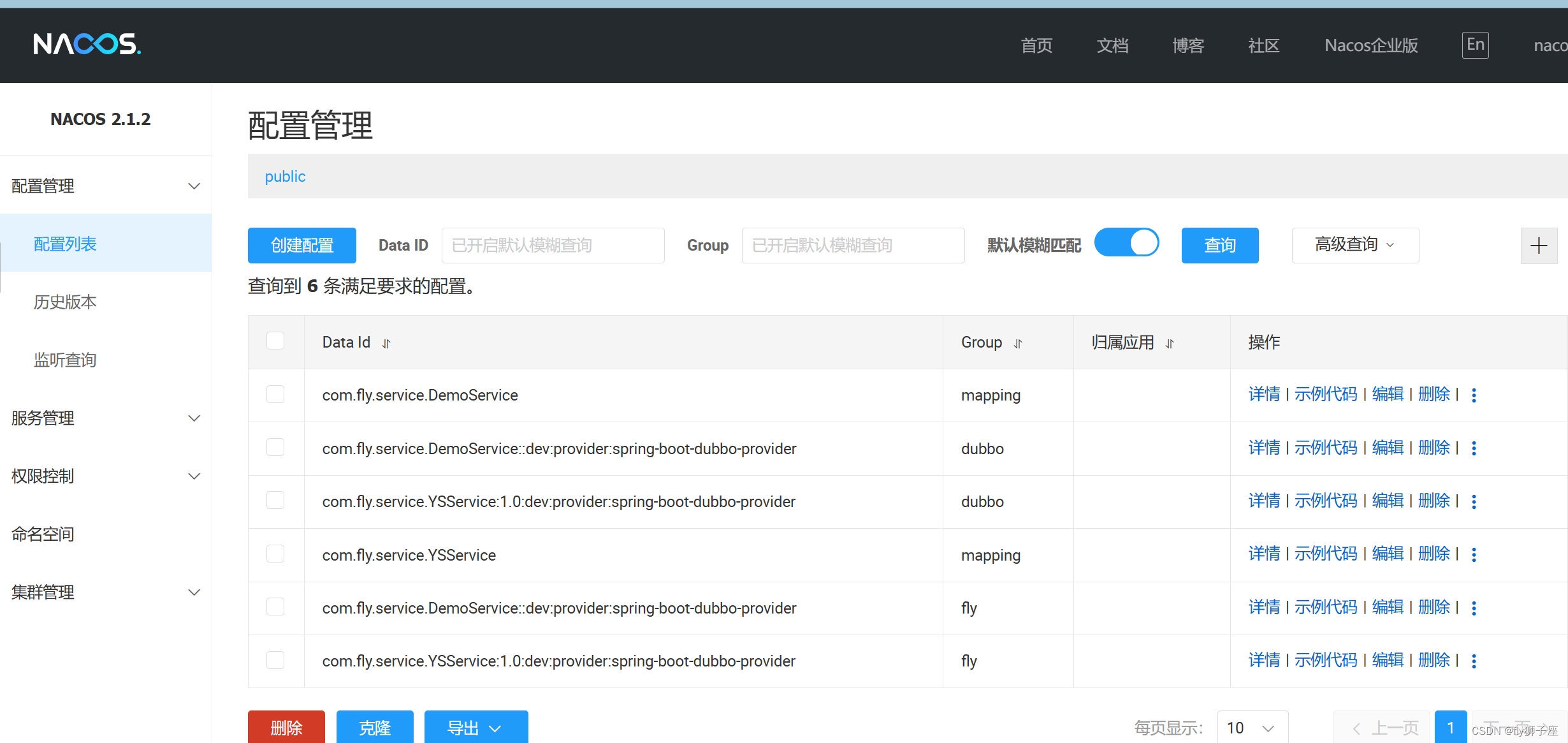Image resolution: width=1568 pixels, height=743 pixels.
Task: Click 编辑 for YSService:1.0 dubbo row
Action: tap(1388, 501)
